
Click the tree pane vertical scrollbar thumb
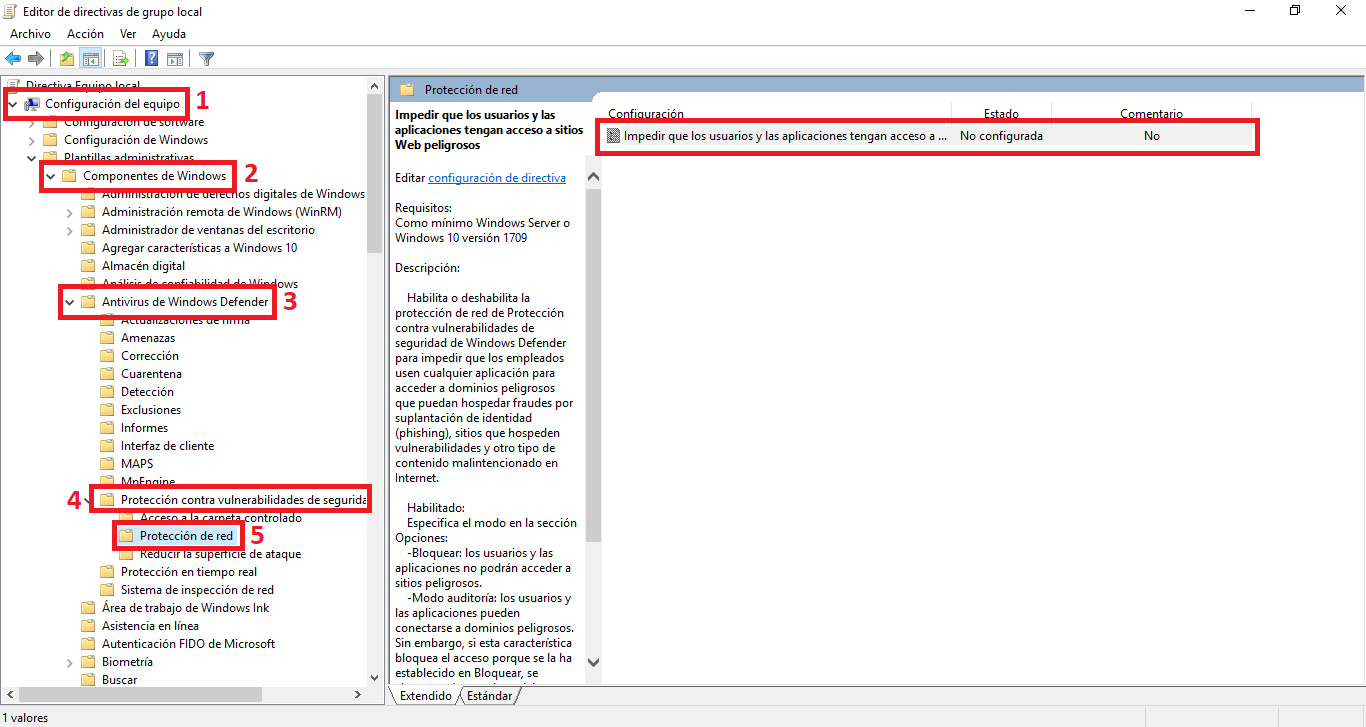coord(375,172)
